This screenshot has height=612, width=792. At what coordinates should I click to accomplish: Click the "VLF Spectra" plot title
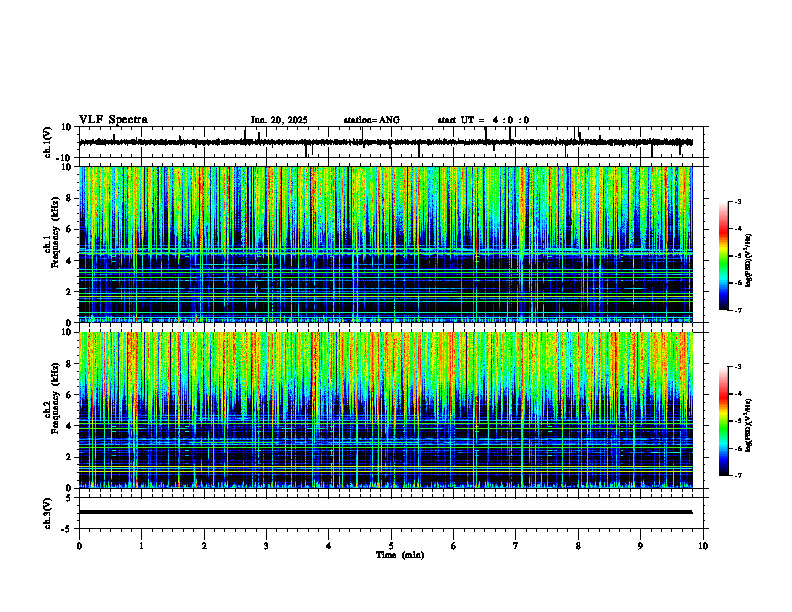(113, 120)
